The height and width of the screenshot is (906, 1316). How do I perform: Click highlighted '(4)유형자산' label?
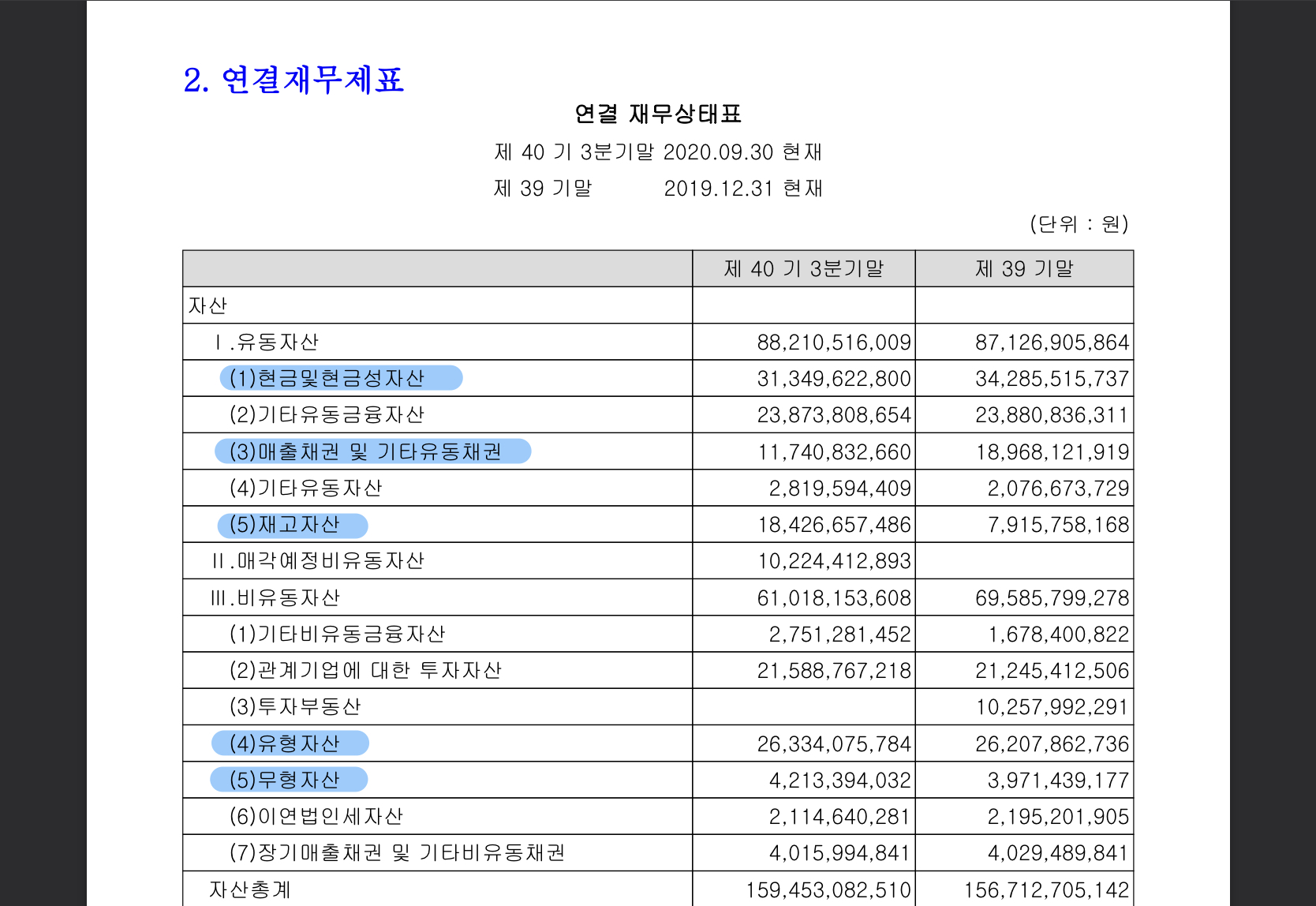coord(284,743)
